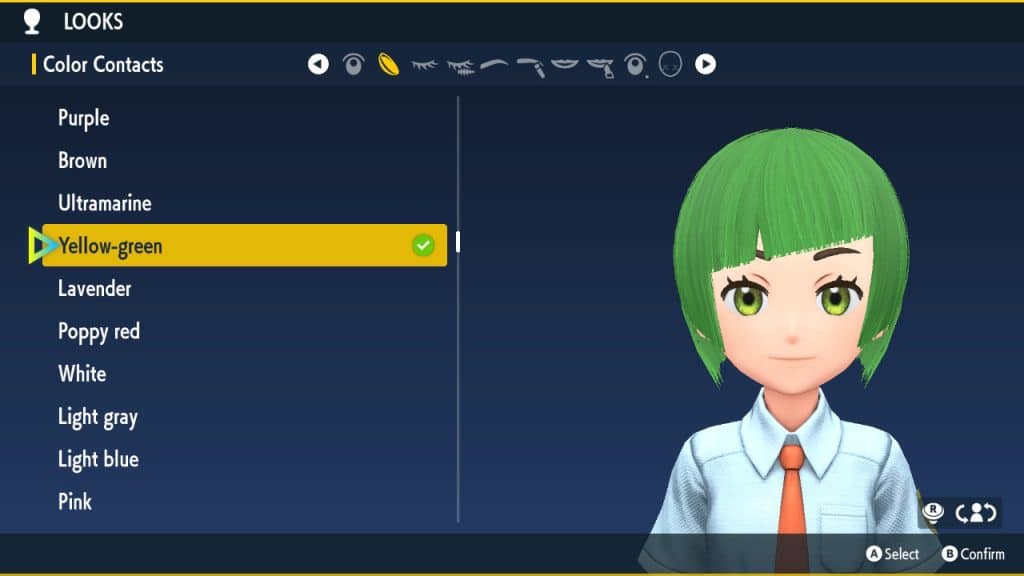Choose the Light gray contact color

(98, 417)
